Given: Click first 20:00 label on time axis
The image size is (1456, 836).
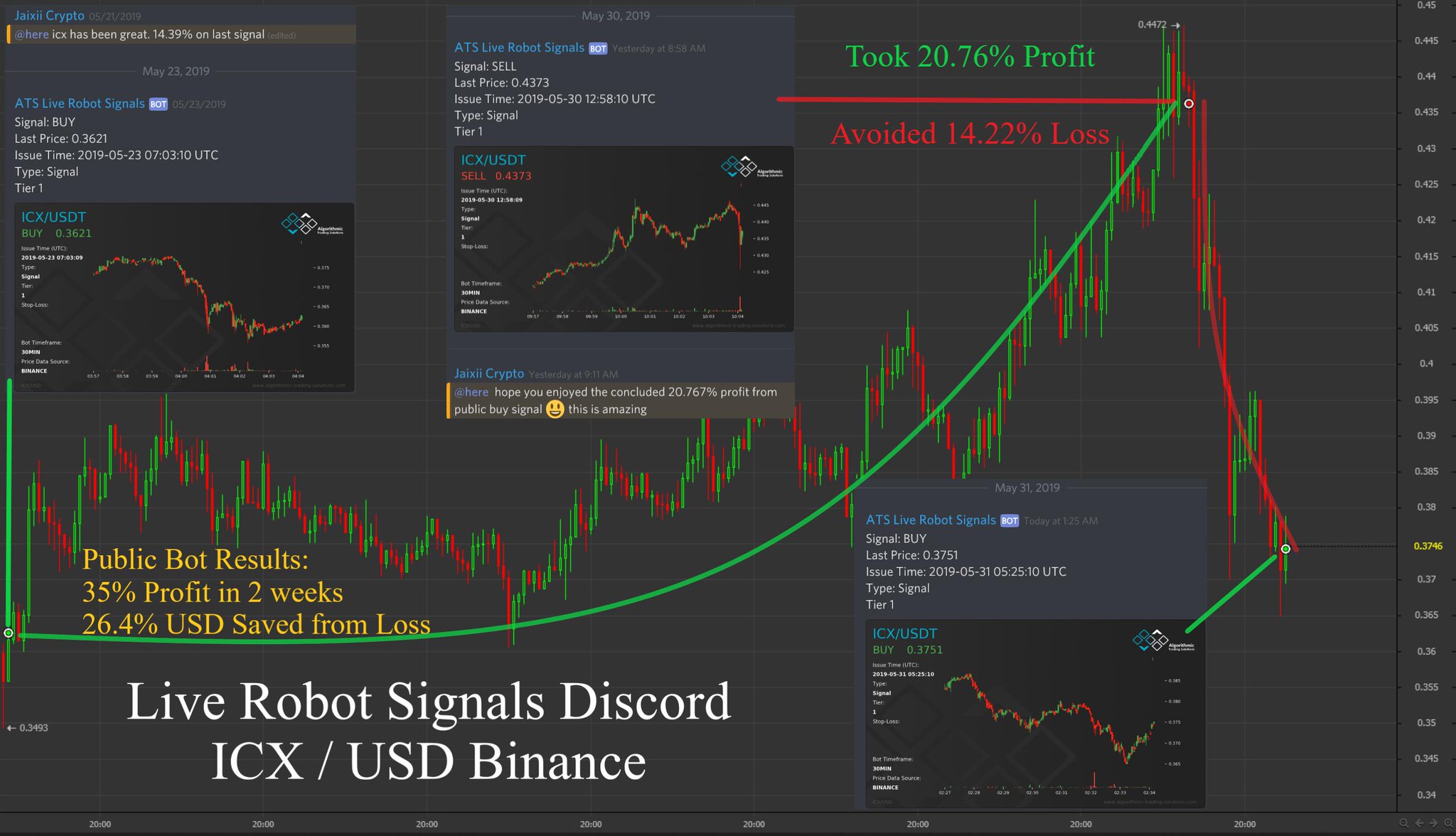Looking at the screenshot, I should (100, 824).
